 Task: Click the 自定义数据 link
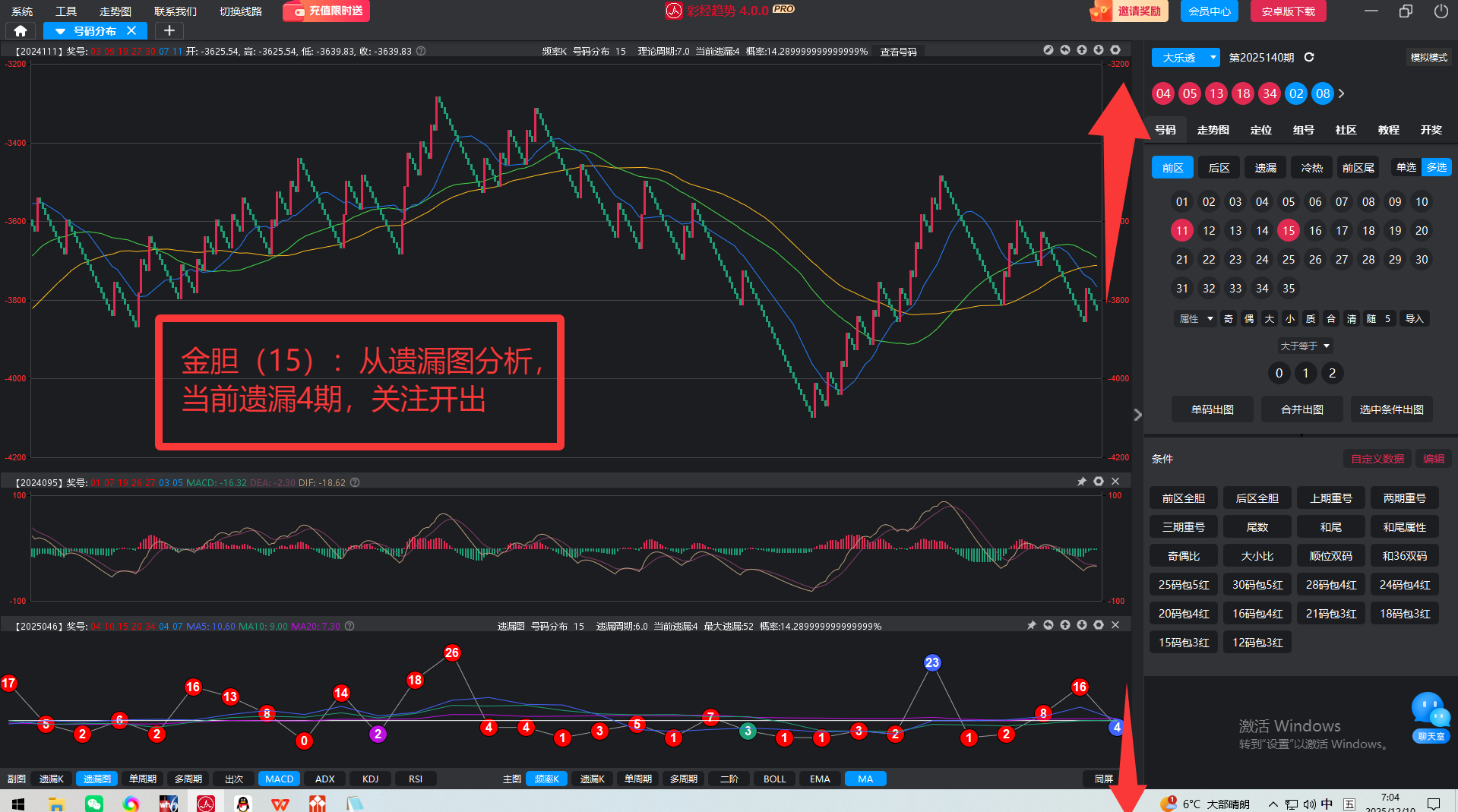click(1377, 459)
